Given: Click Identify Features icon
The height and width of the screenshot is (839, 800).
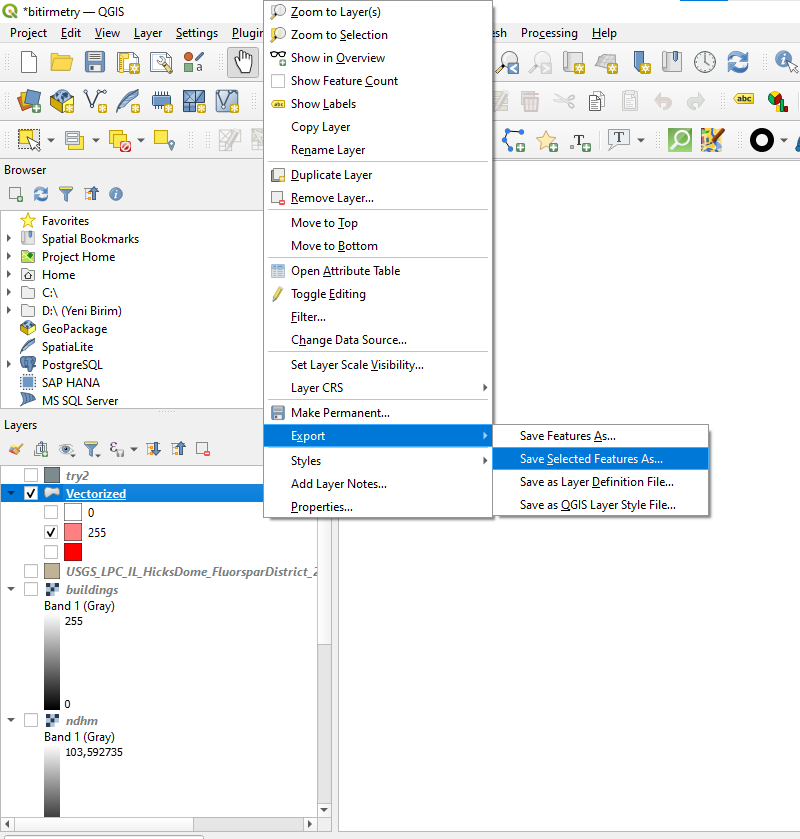Looking at the screenshot, I should [786, 62].
